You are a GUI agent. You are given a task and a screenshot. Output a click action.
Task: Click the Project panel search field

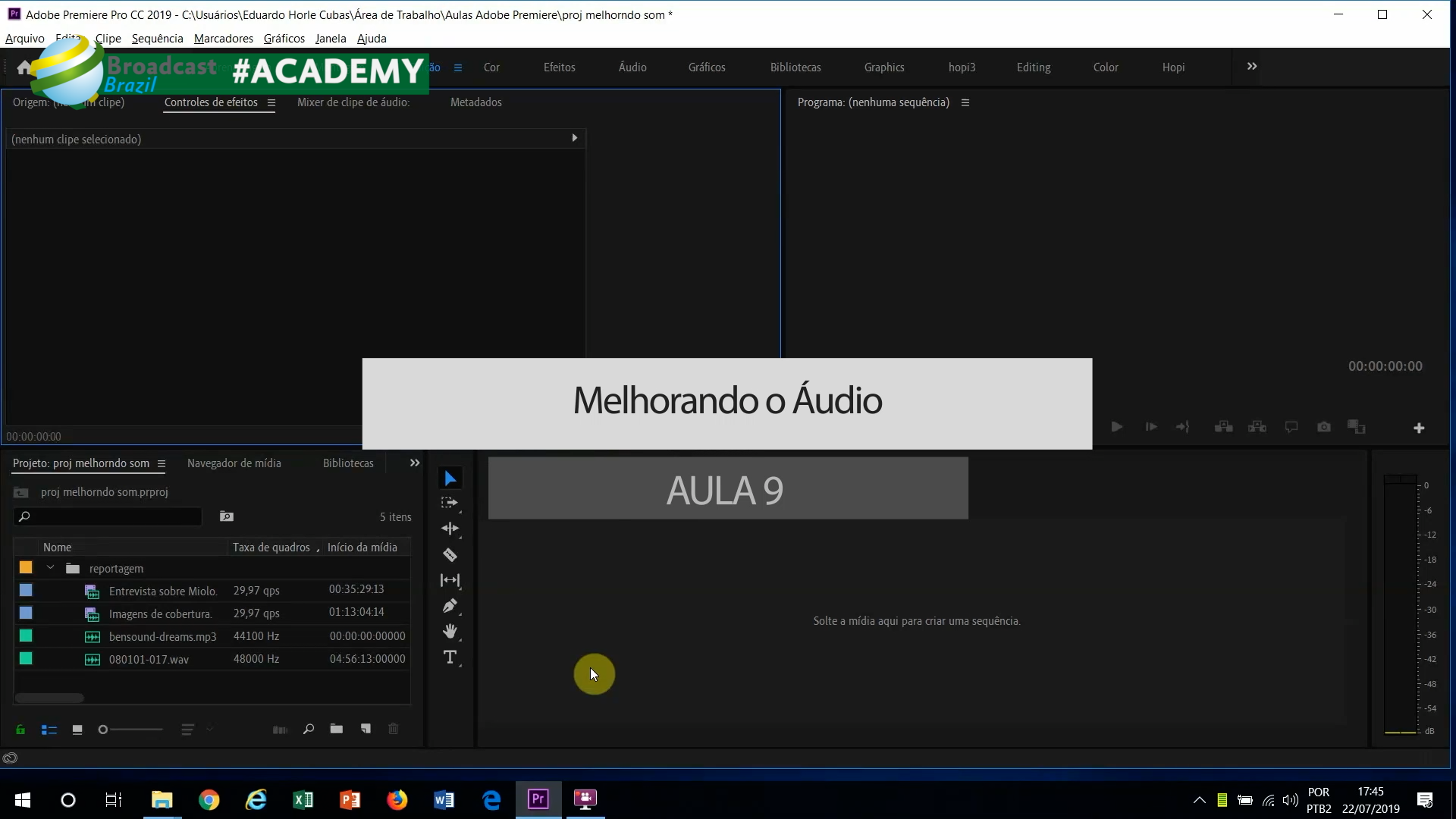[x=114, y=516]
